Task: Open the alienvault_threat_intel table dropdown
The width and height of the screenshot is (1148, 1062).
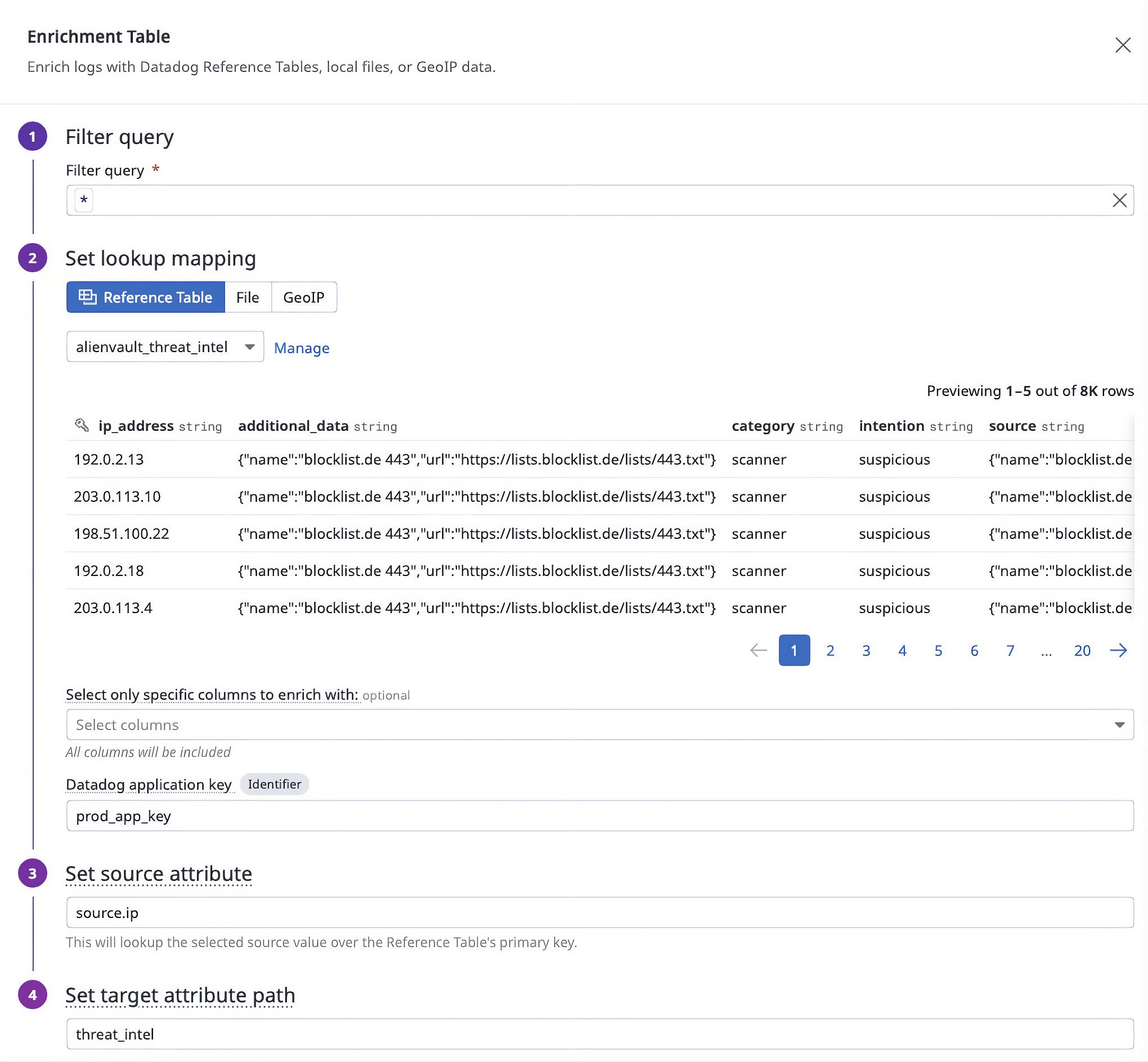Action: pos(165,346)
